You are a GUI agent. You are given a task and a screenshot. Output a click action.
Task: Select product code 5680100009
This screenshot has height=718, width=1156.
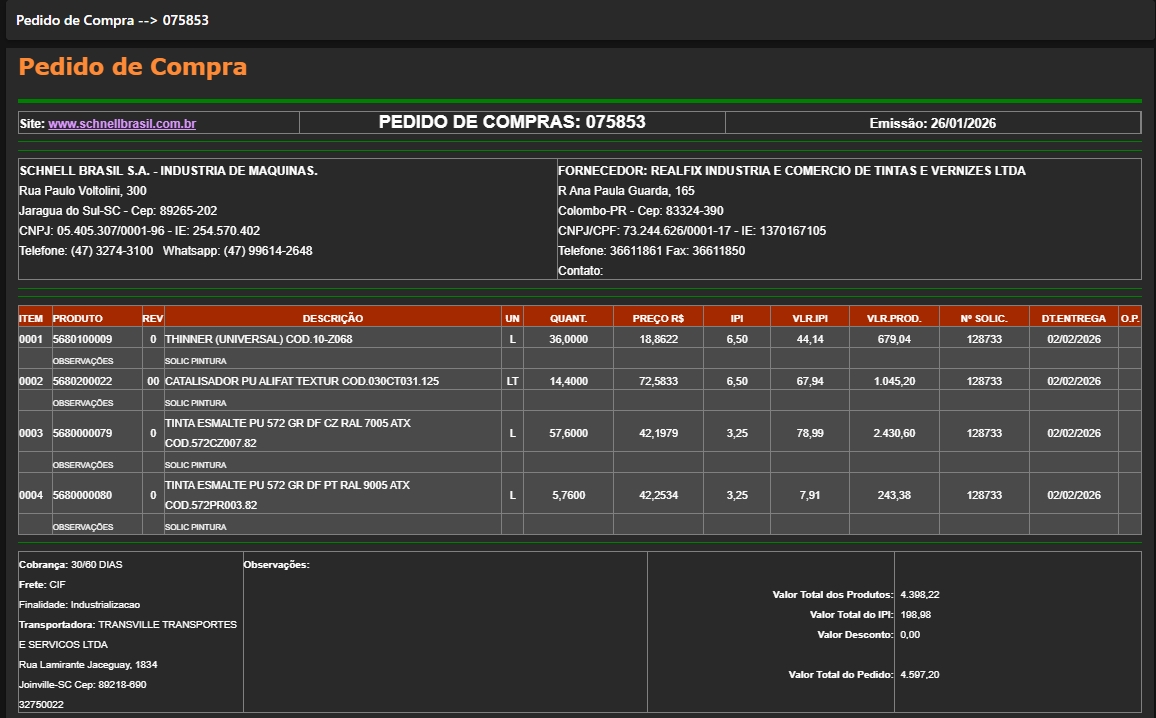pos(82,340)
